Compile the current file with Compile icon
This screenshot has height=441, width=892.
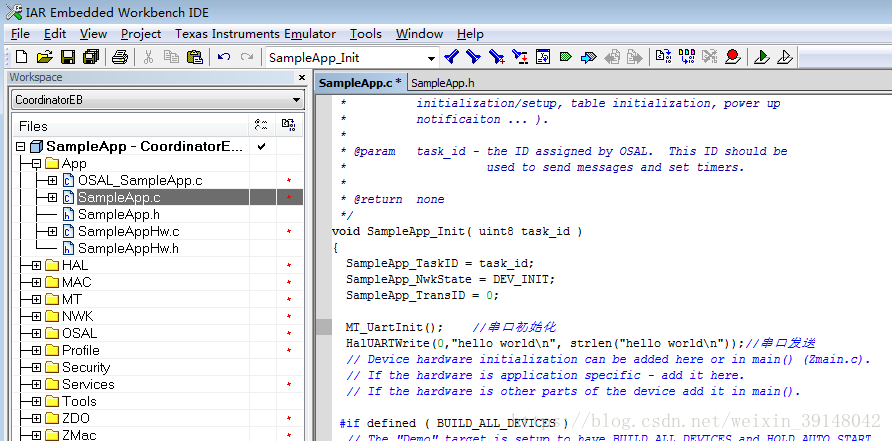(663, 56)
